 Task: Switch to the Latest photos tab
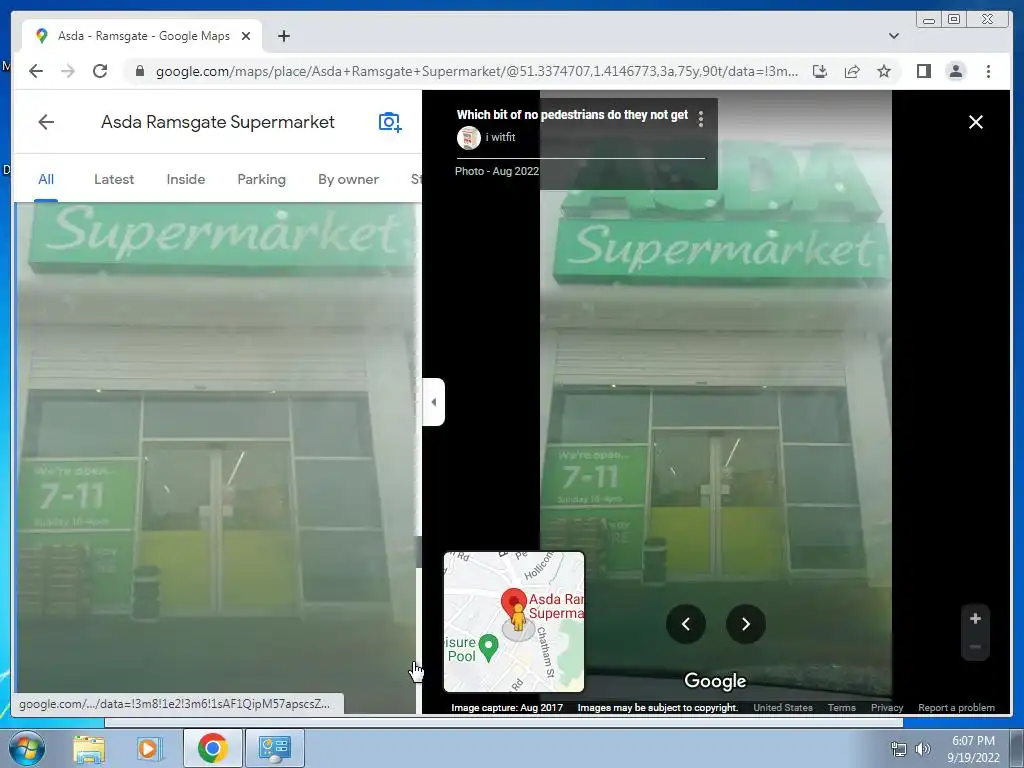click(x=114, y=179)
